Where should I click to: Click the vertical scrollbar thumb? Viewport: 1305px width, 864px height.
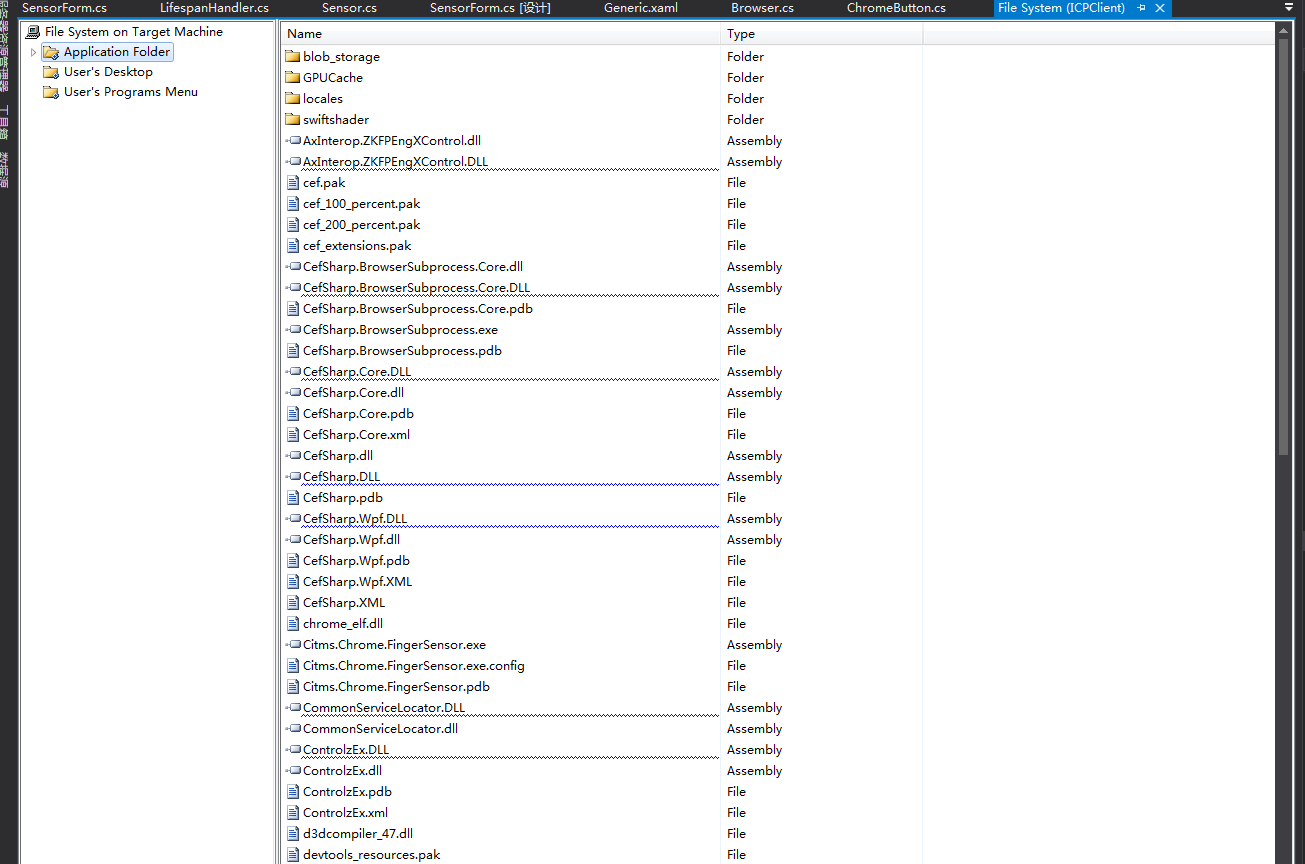(1284, 247)
